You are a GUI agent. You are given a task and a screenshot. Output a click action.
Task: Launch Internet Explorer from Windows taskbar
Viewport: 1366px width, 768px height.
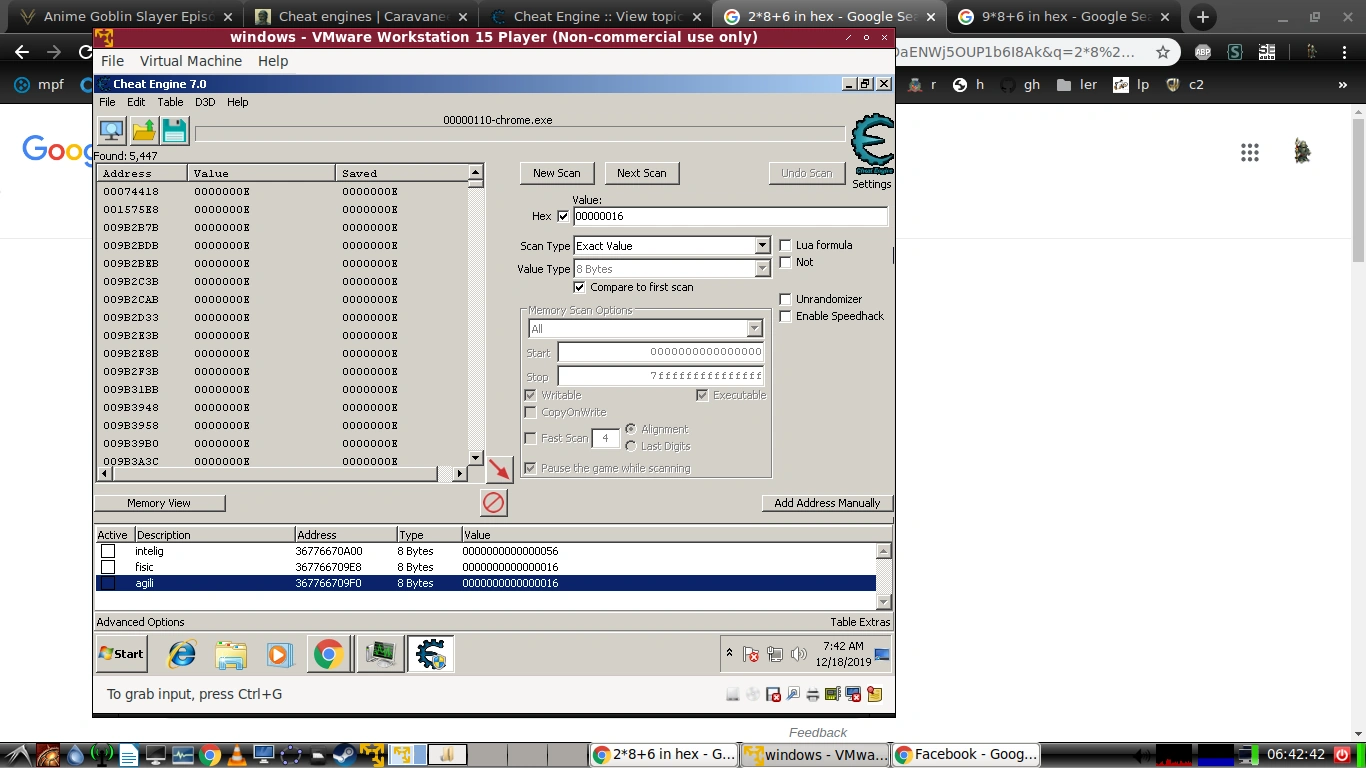pos(182,654)
